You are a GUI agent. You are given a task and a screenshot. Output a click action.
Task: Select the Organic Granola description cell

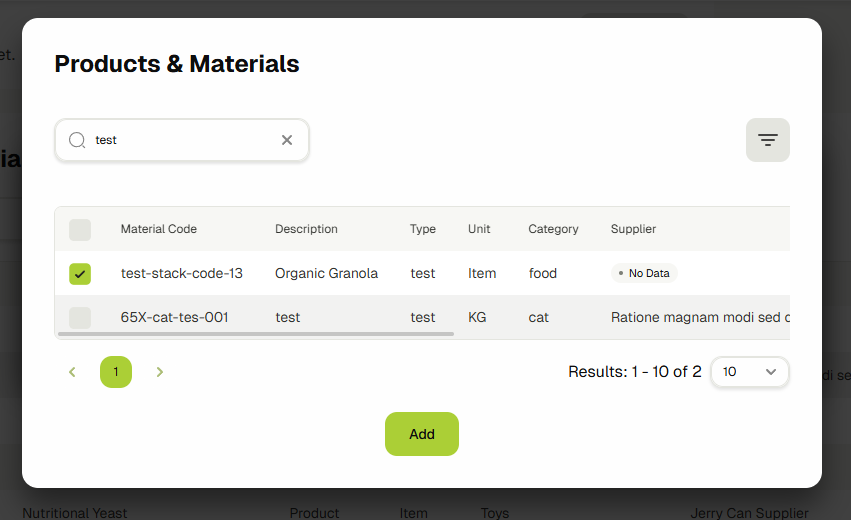pos(326,273)
